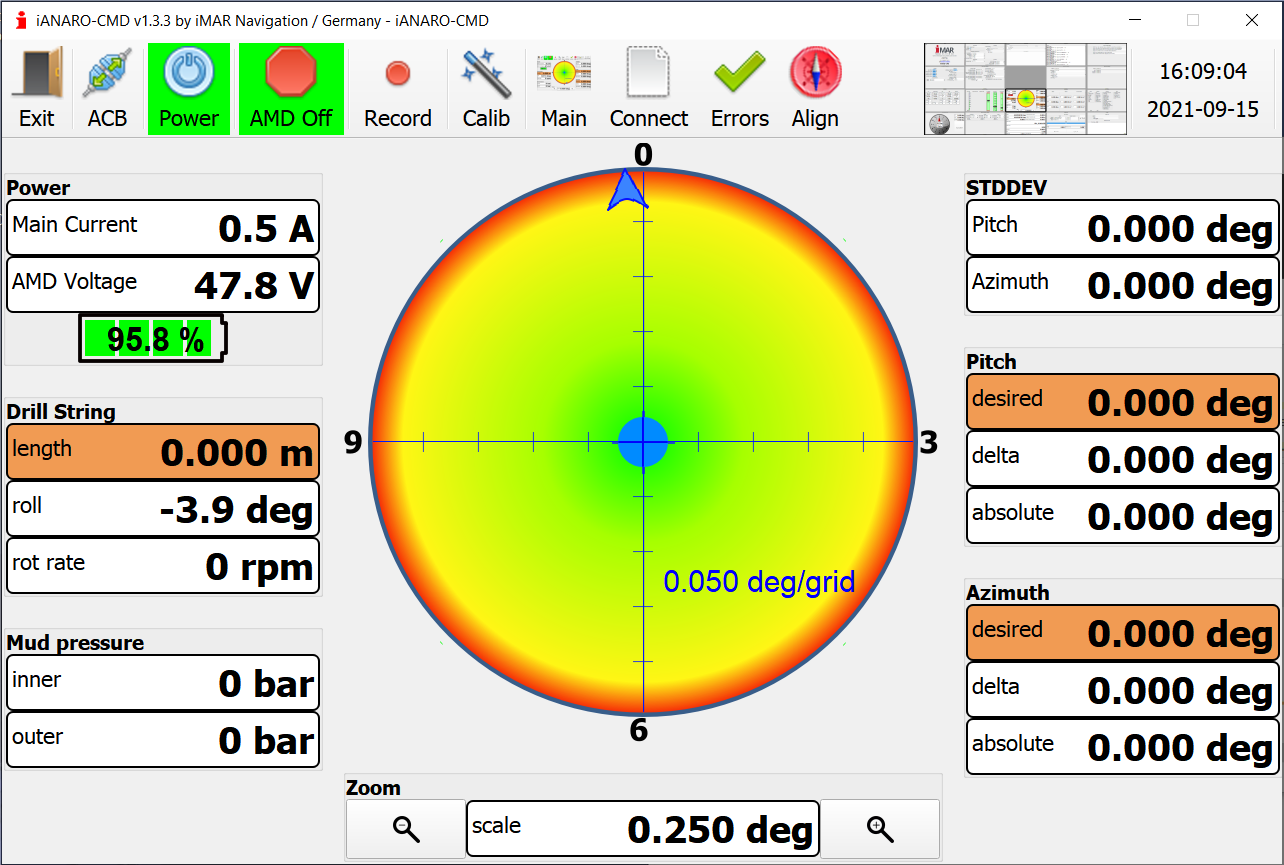
Task: Select the screen overview thumbnail grid
Action: [x=1025, y=89]
